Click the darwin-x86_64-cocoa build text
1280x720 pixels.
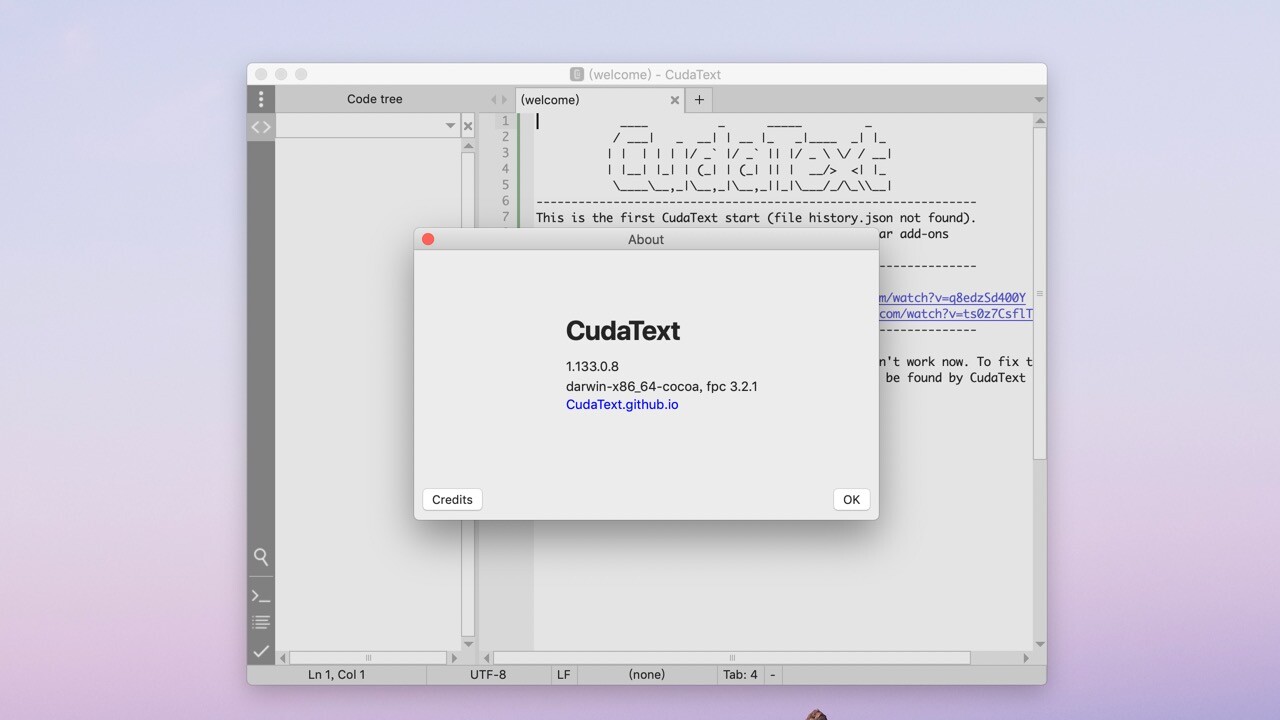pyautogui.click(x=661, y=386)
